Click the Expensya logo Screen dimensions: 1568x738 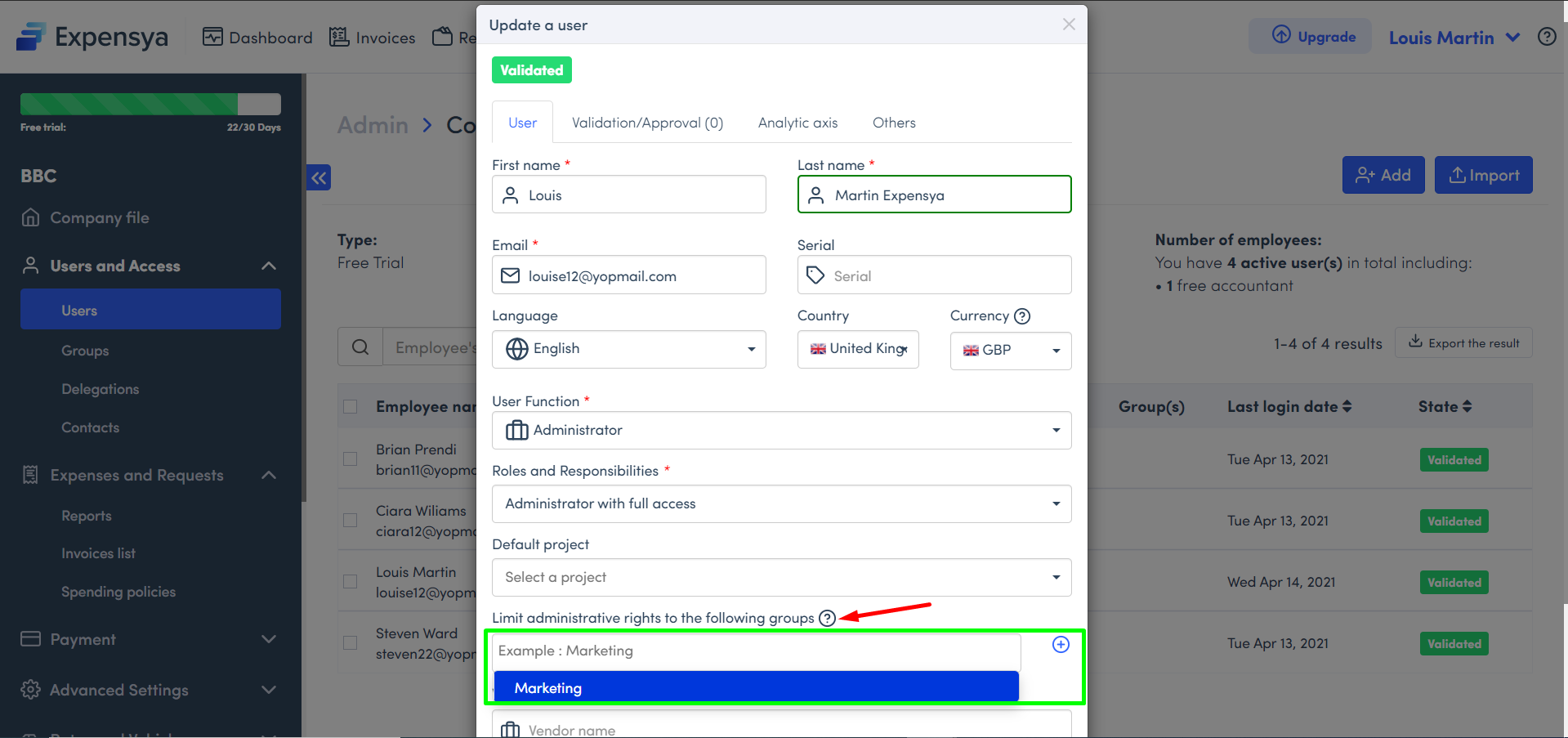click(92, 37)
